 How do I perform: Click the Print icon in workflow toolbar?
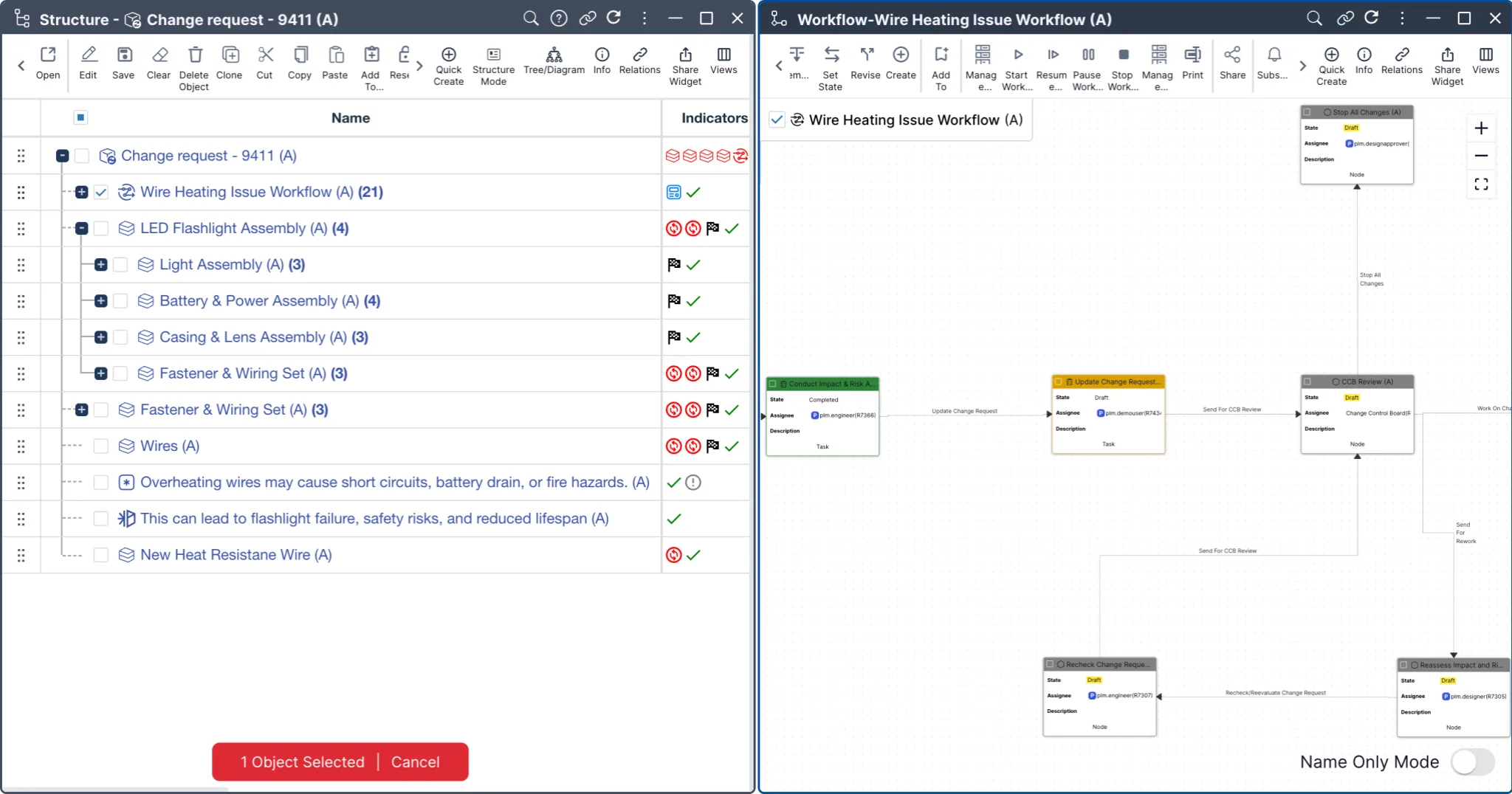click(x=1192, y=55)
